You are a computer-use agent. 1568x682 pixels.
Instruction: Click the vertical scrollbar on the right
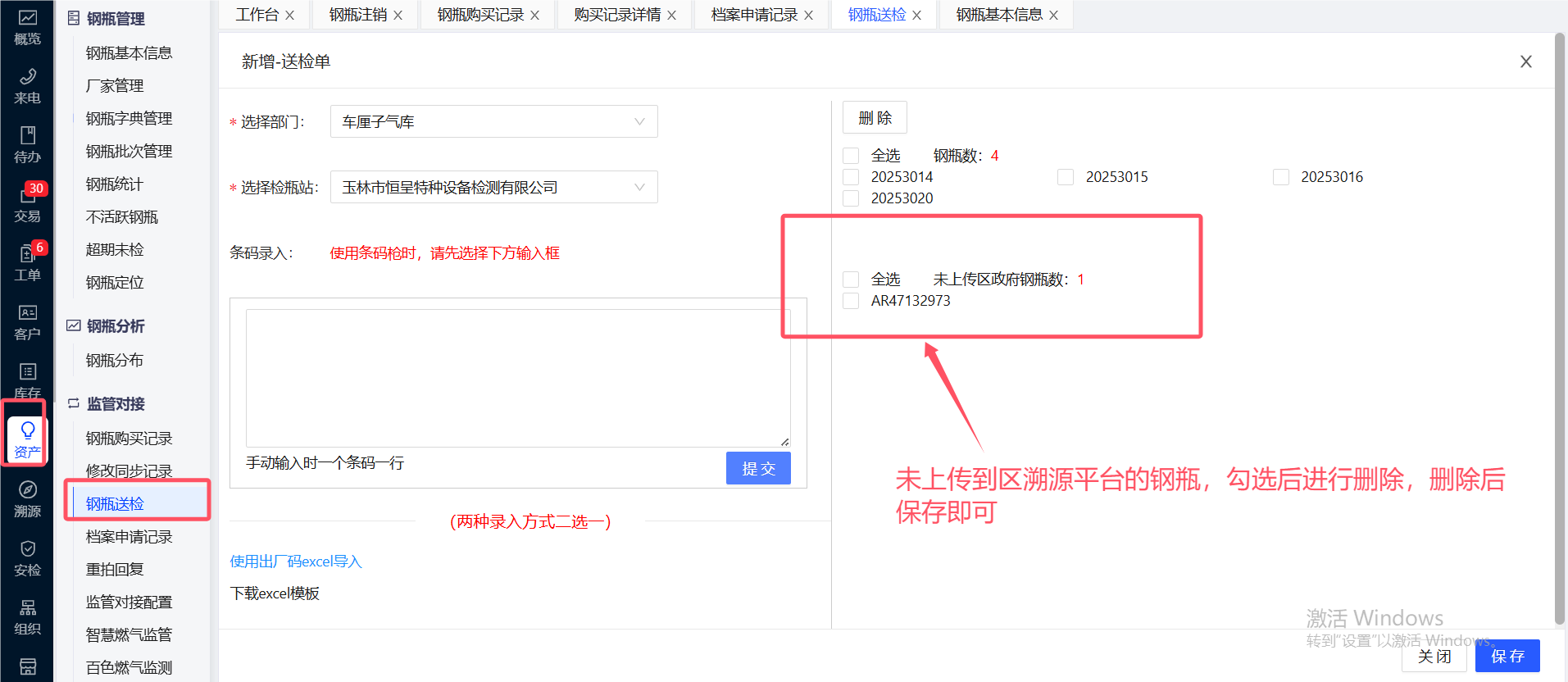1560,328
